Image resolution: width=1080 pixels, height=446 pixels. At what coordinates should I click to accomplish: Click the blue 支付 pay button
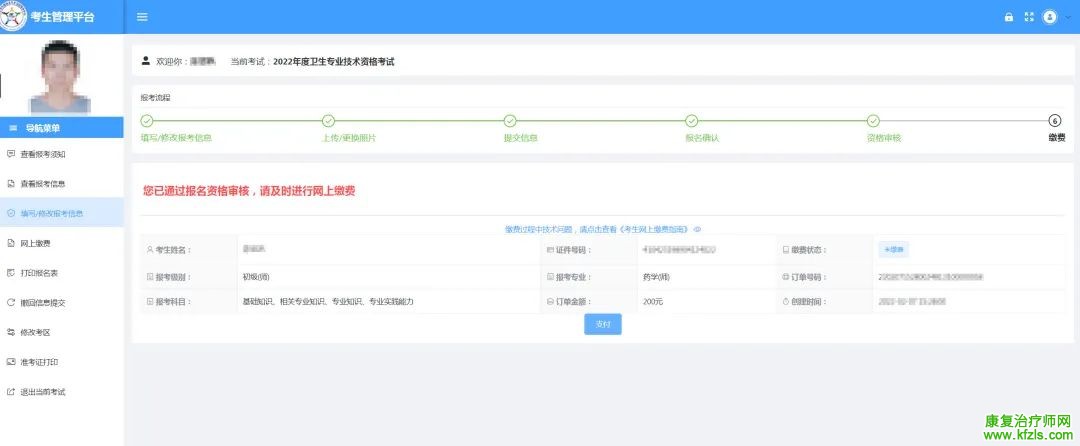click(x=602, y=324)
